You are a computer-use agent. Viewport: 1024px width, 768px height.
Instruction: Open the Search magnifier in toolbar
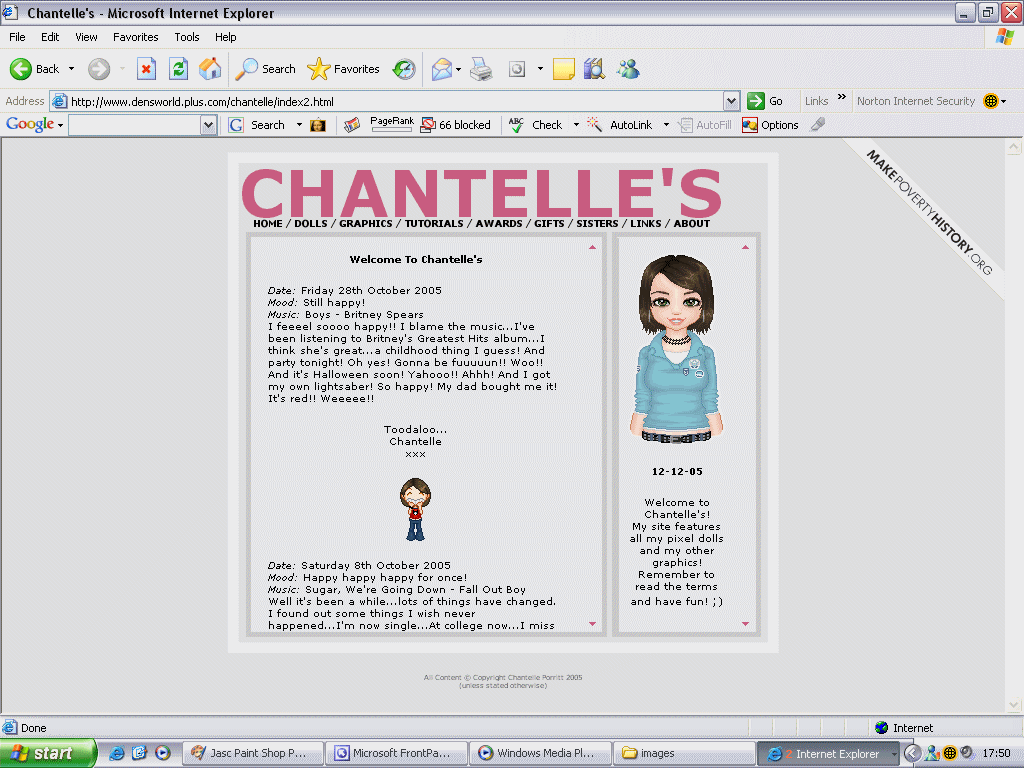264,69
